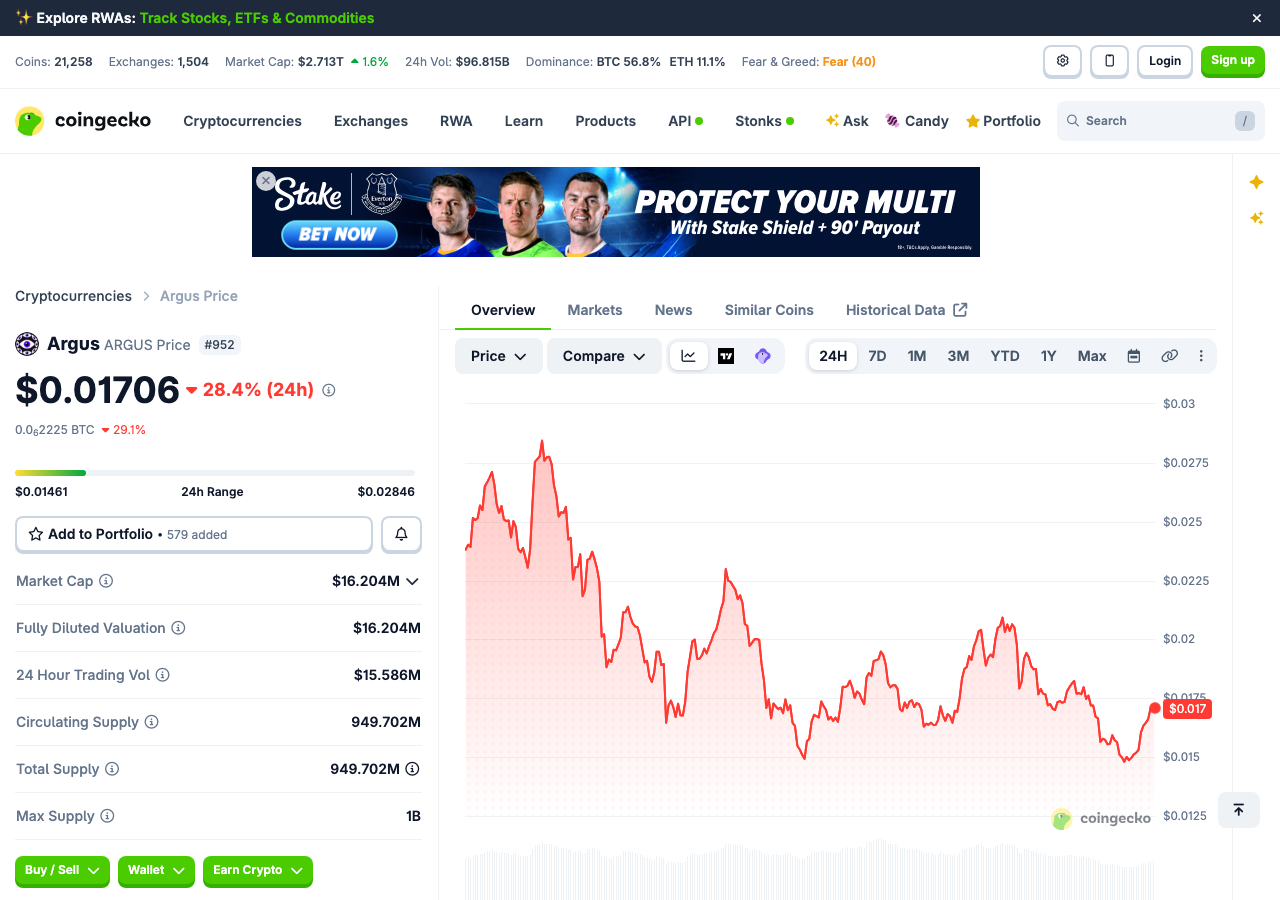Open chart more options menu

click(x=1201, y=356)
